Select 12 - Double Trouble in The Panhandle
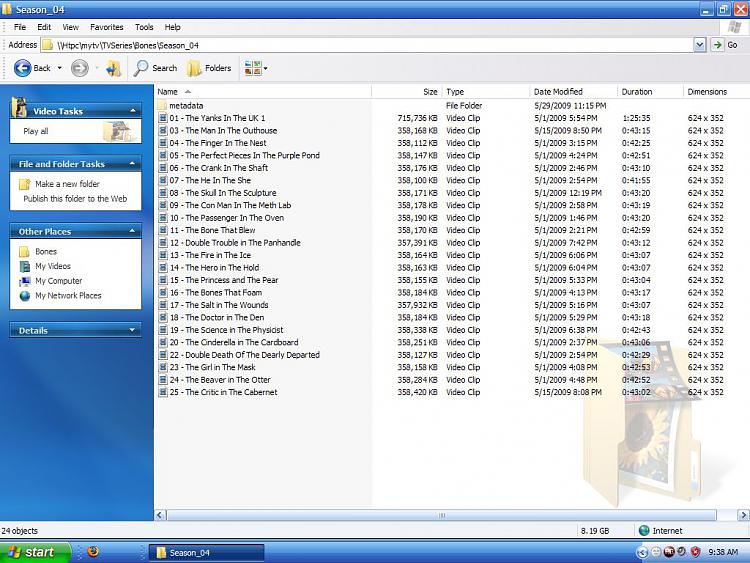This screenshot has width=750, height=563. click(235, 243)
